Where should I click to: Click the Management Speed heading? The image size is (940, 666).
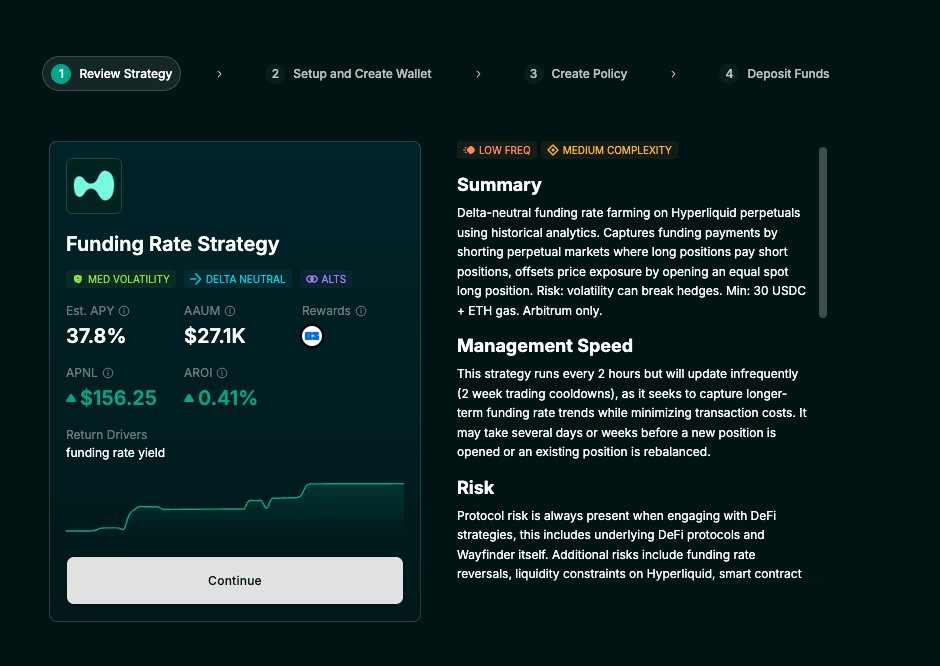(545, 346)
